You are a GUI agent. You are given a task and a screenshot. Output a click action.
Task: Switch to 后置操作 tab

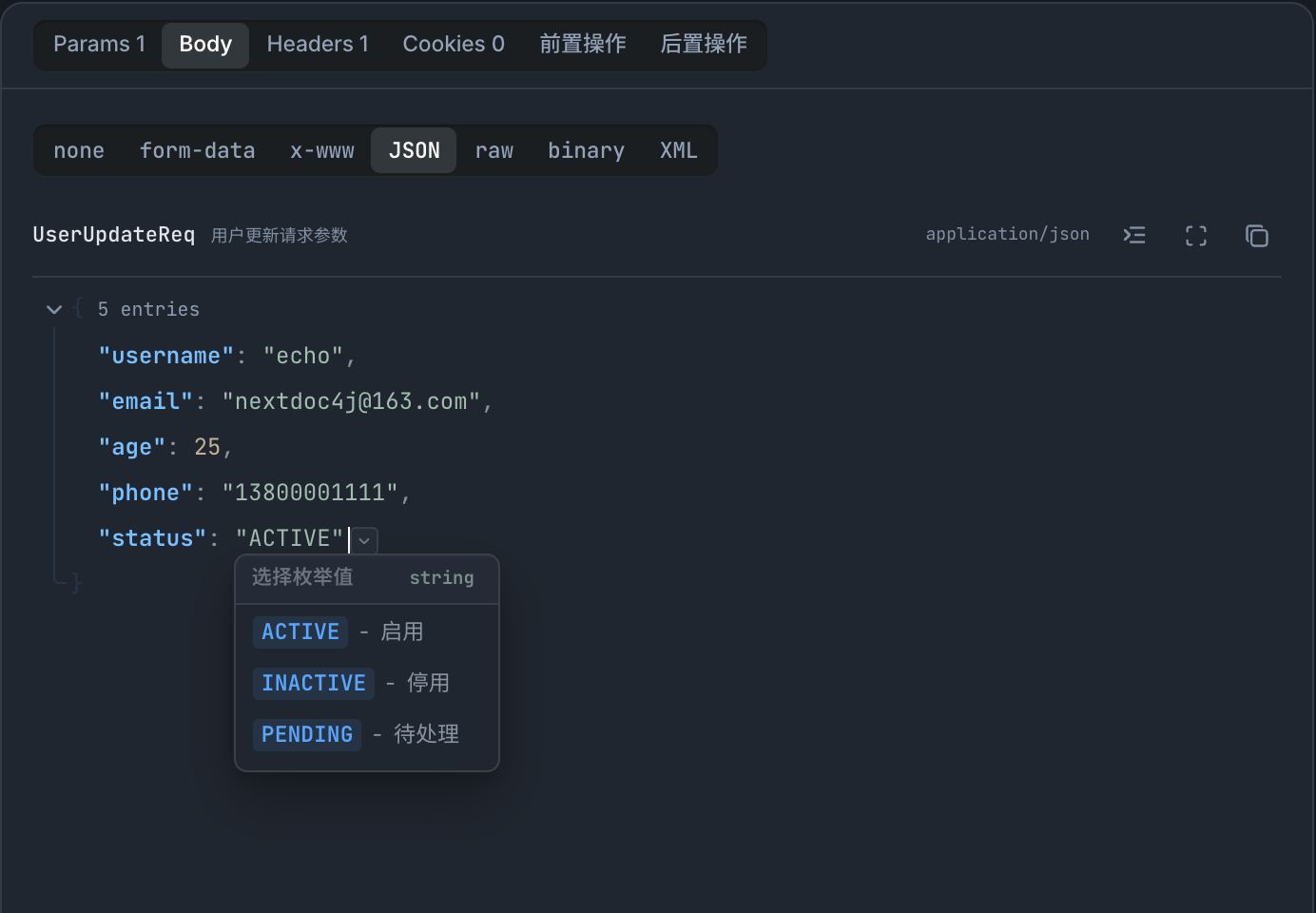(x=704, y=45)
